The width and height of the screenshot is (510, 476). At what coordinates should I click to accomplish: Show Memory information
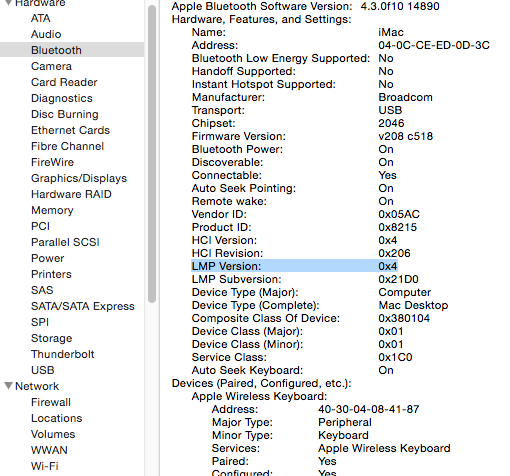52,210
